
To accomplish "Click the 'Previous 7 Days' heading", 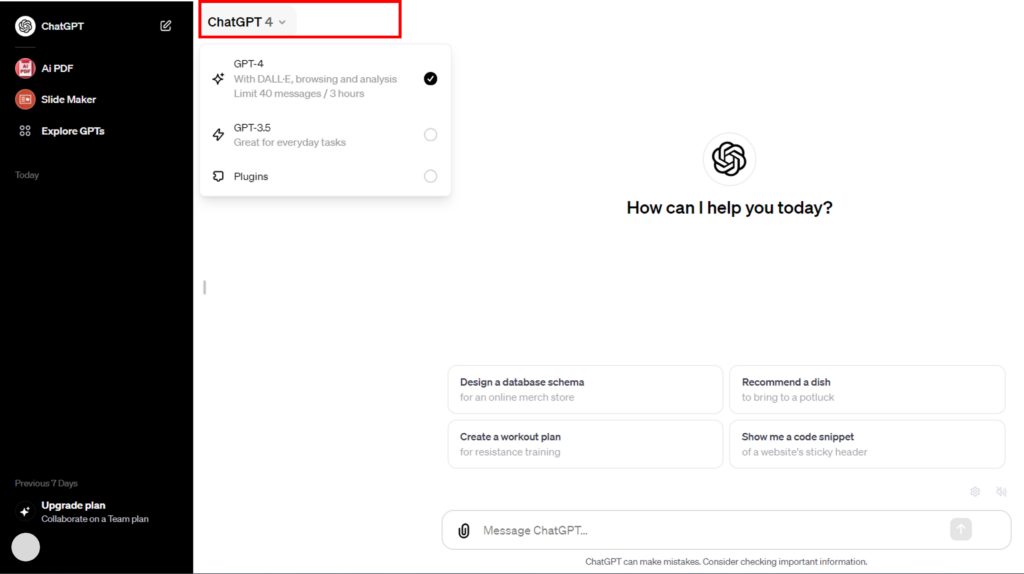I will (46, 483).
